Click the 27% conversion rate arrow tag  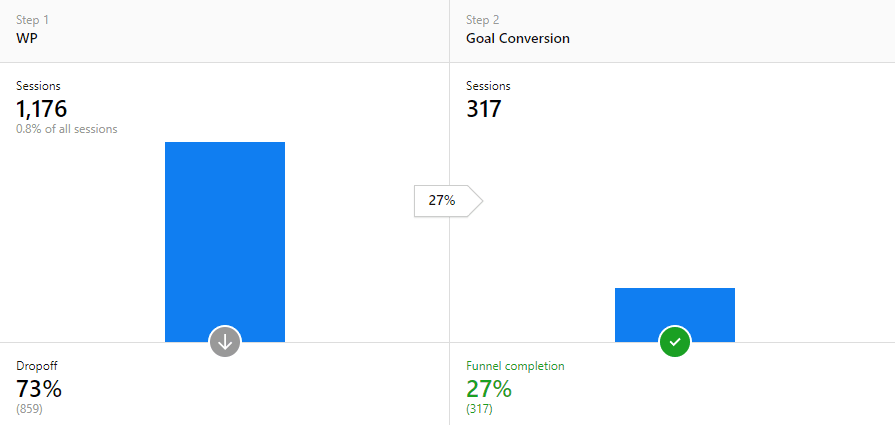pos(445,200)
